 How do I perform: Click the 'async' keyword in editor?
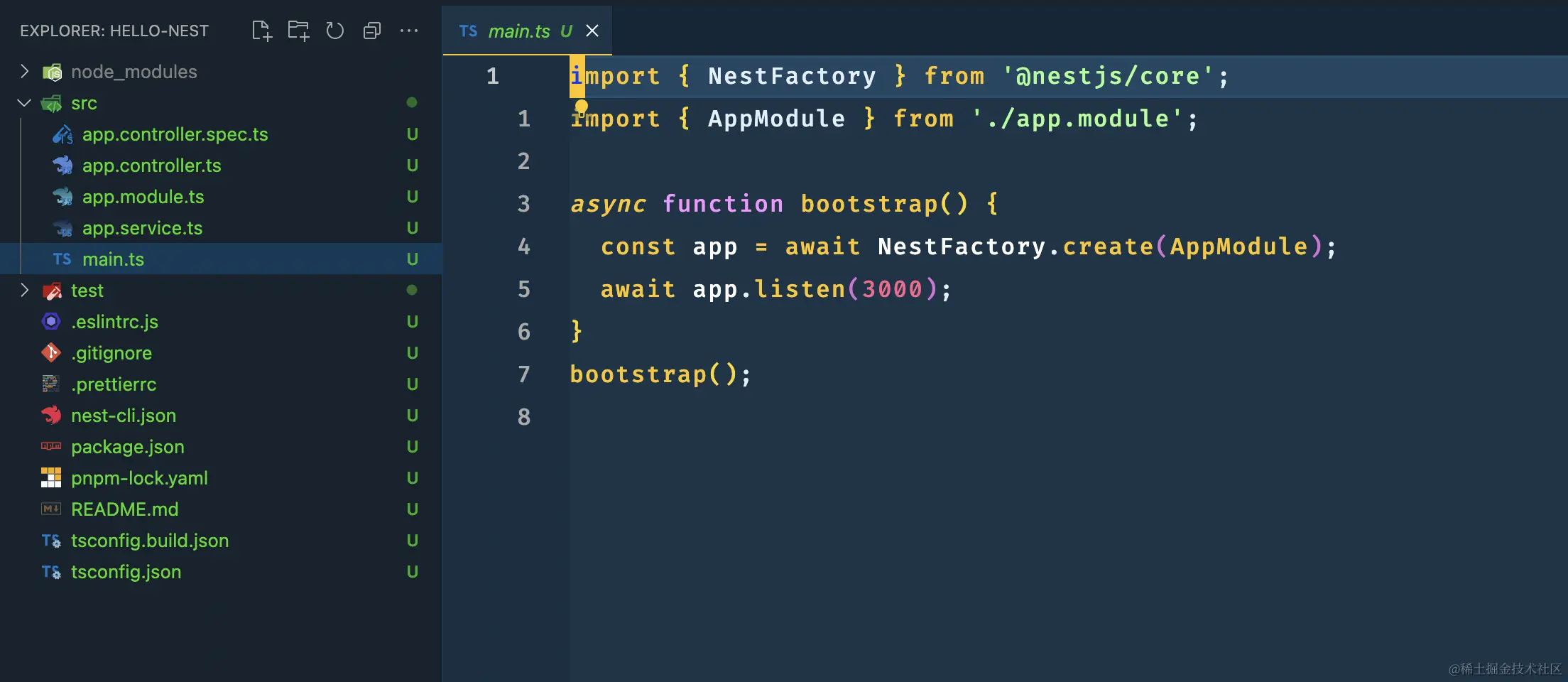609,204
